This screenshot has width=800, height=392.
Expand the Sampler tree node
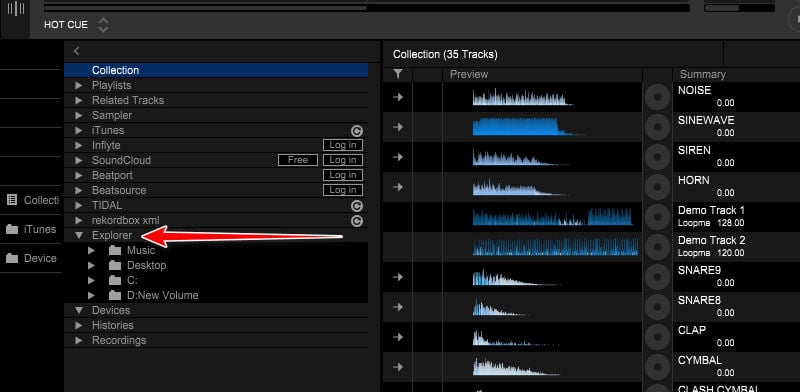(79, 115)
